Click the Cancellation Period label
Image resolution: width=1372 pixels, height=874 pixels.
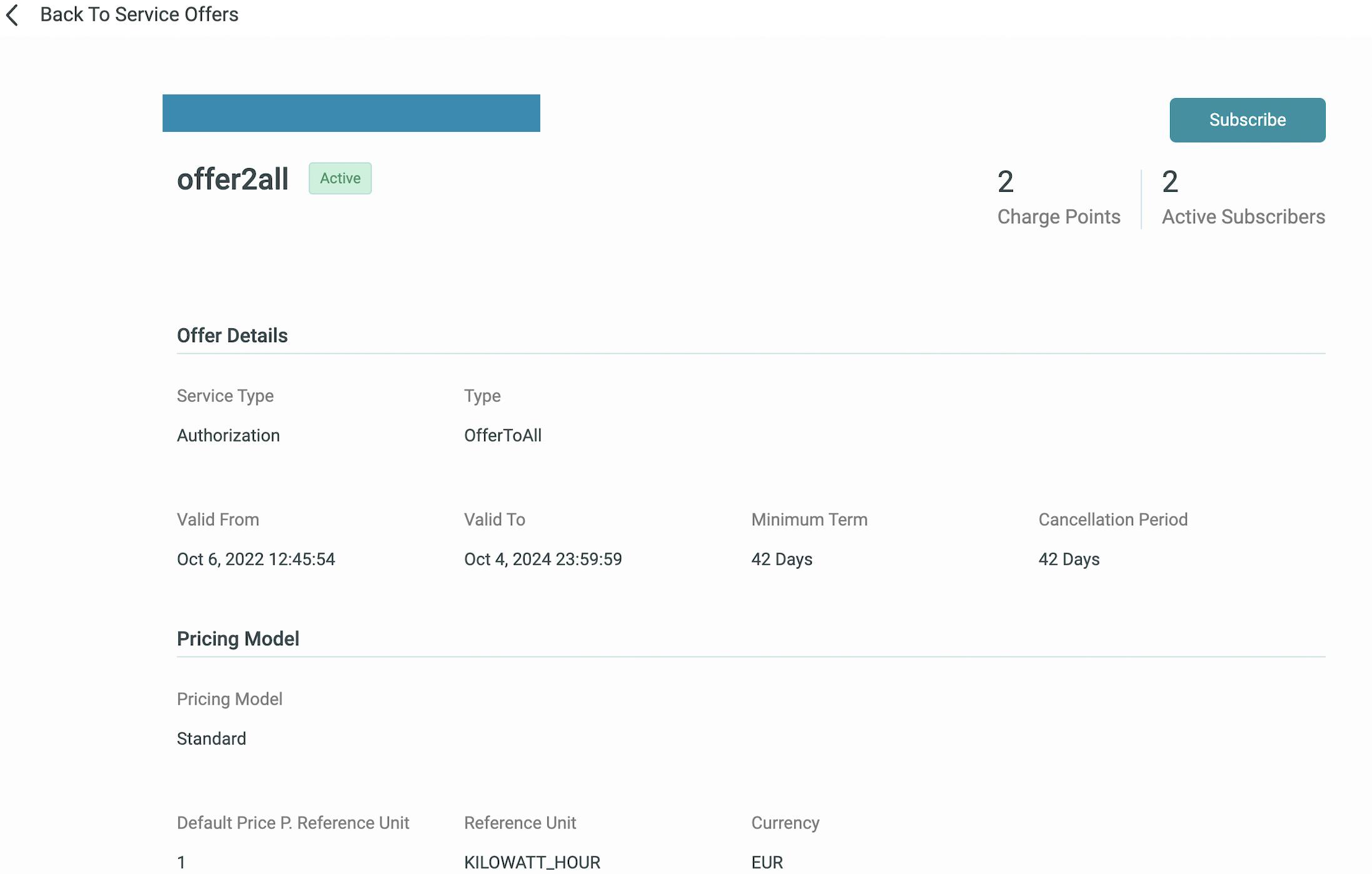click(x=1113, y=520)
